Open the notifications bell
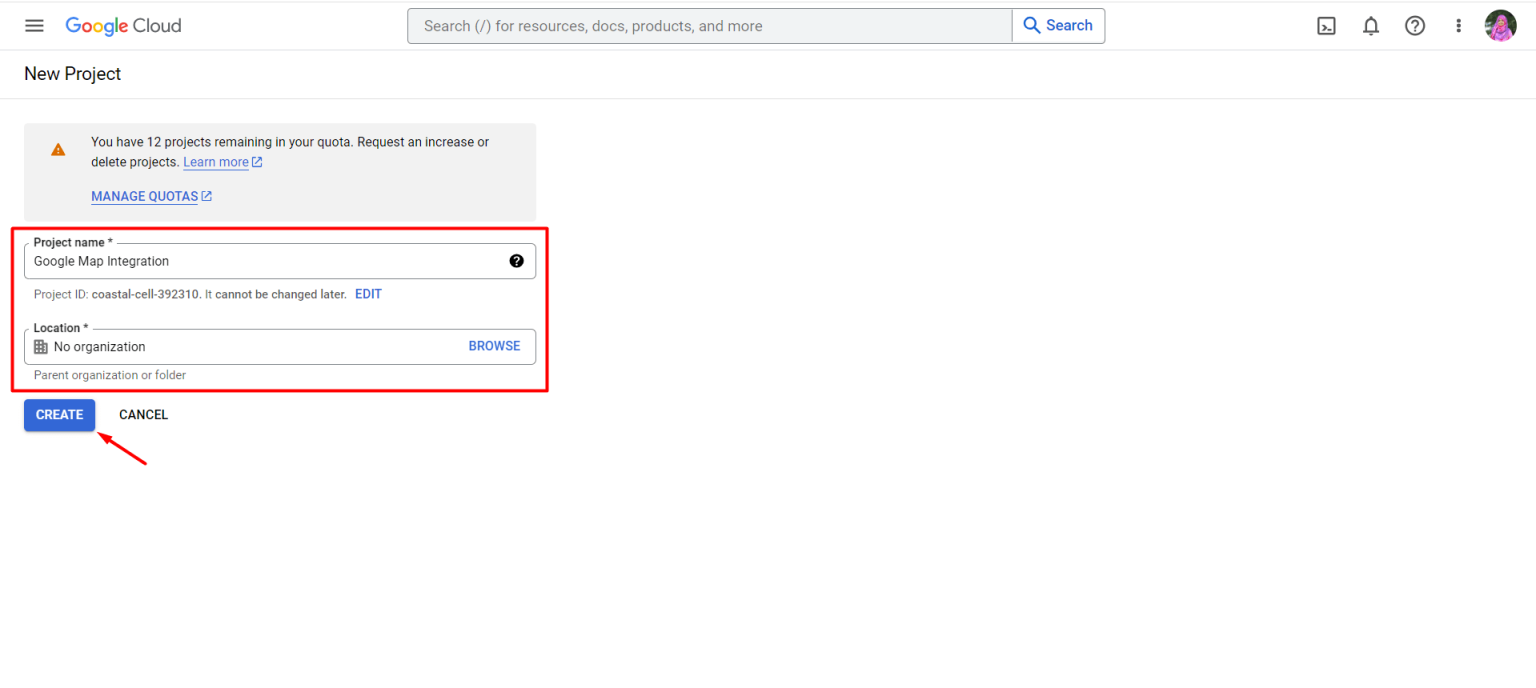Screen dimensions: 1536x688 [x=1370, y=26]
